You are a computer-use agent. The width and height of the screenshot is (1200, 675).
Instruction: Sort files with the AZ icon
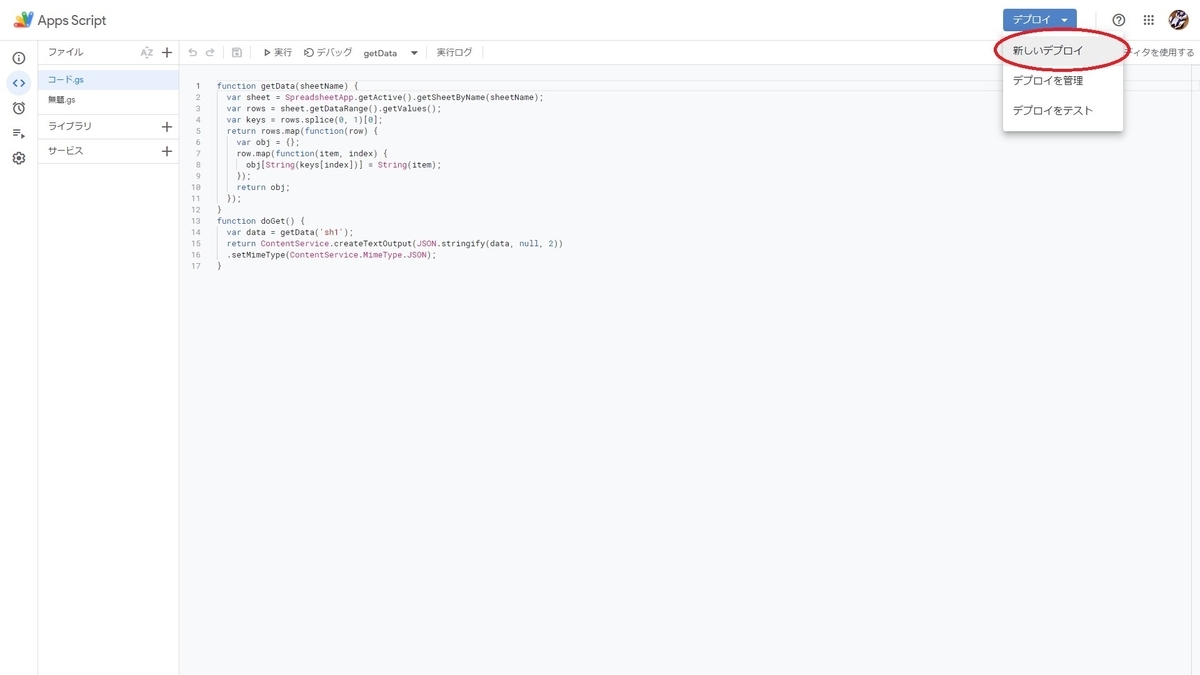[147, 52]
